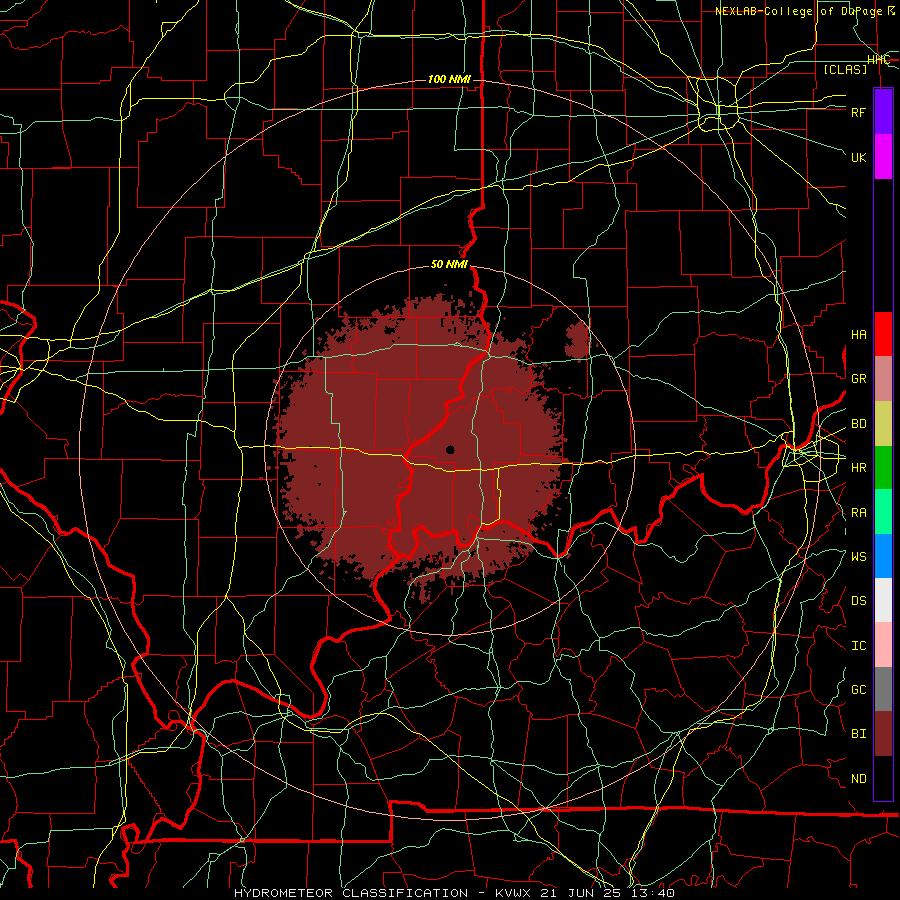Click the BD legend label
The image size is (900, 900).
point(858,424)
